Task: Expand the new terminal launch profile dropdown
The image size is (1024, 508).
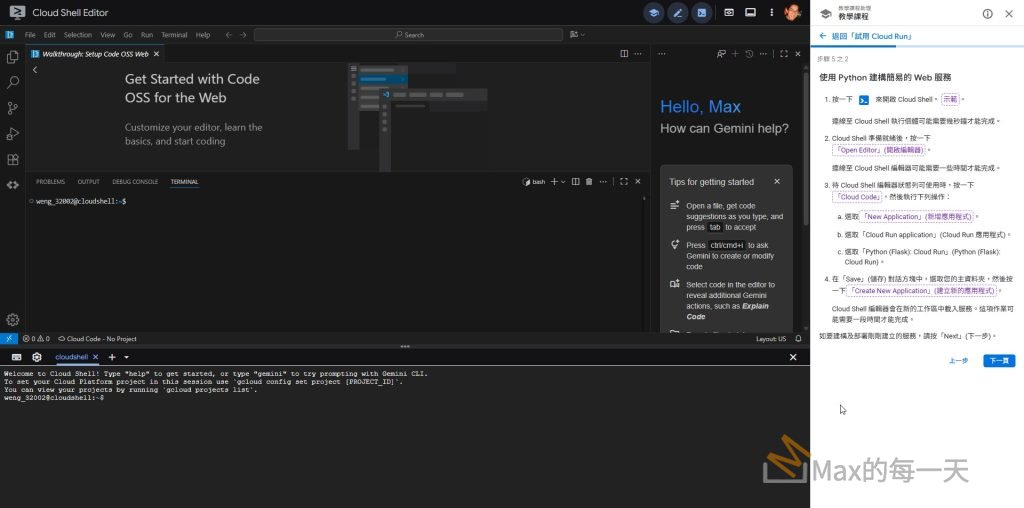Action: (563, 182)
